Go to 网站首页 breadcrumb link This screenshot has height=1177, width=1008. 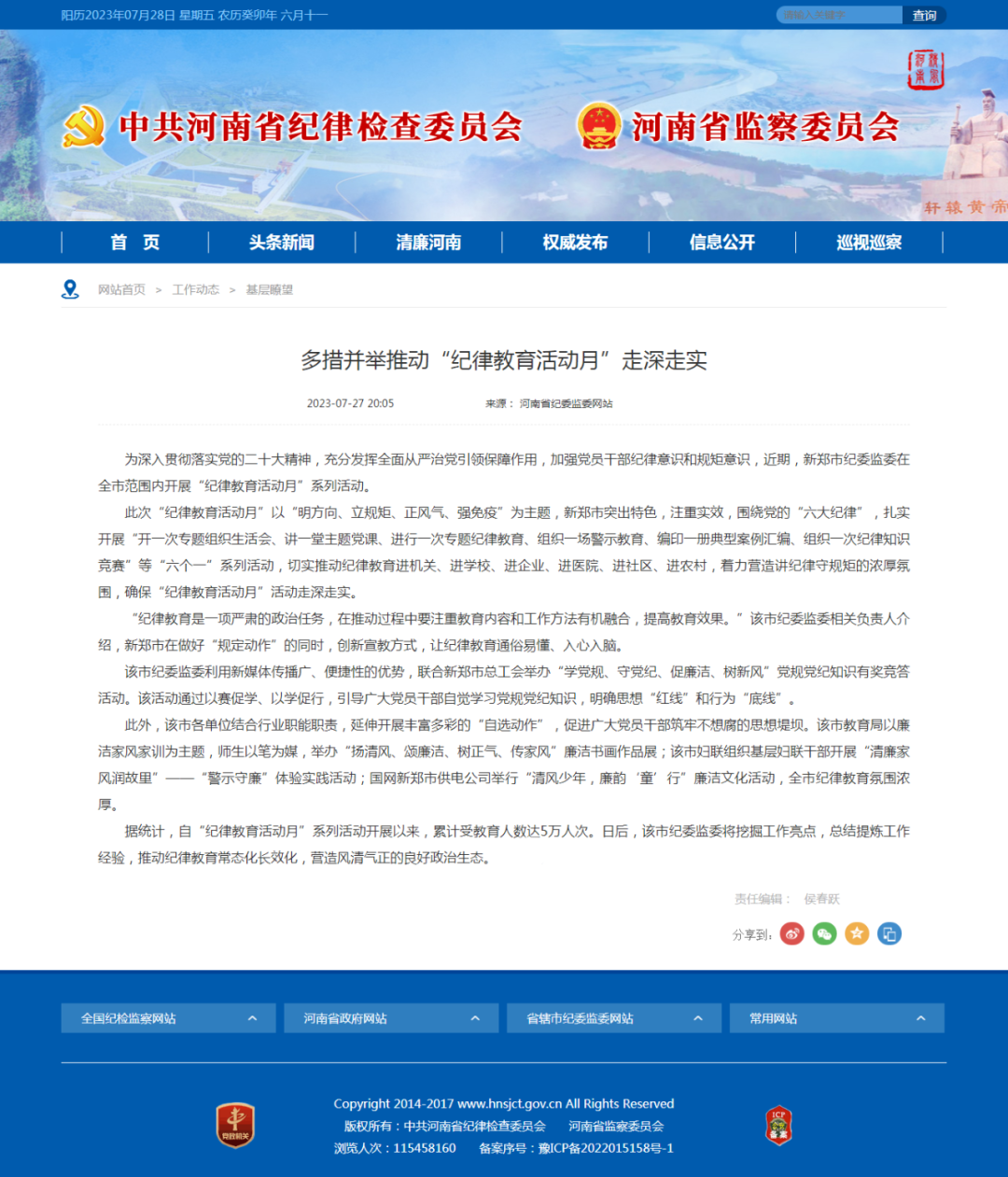pos(121,290)
